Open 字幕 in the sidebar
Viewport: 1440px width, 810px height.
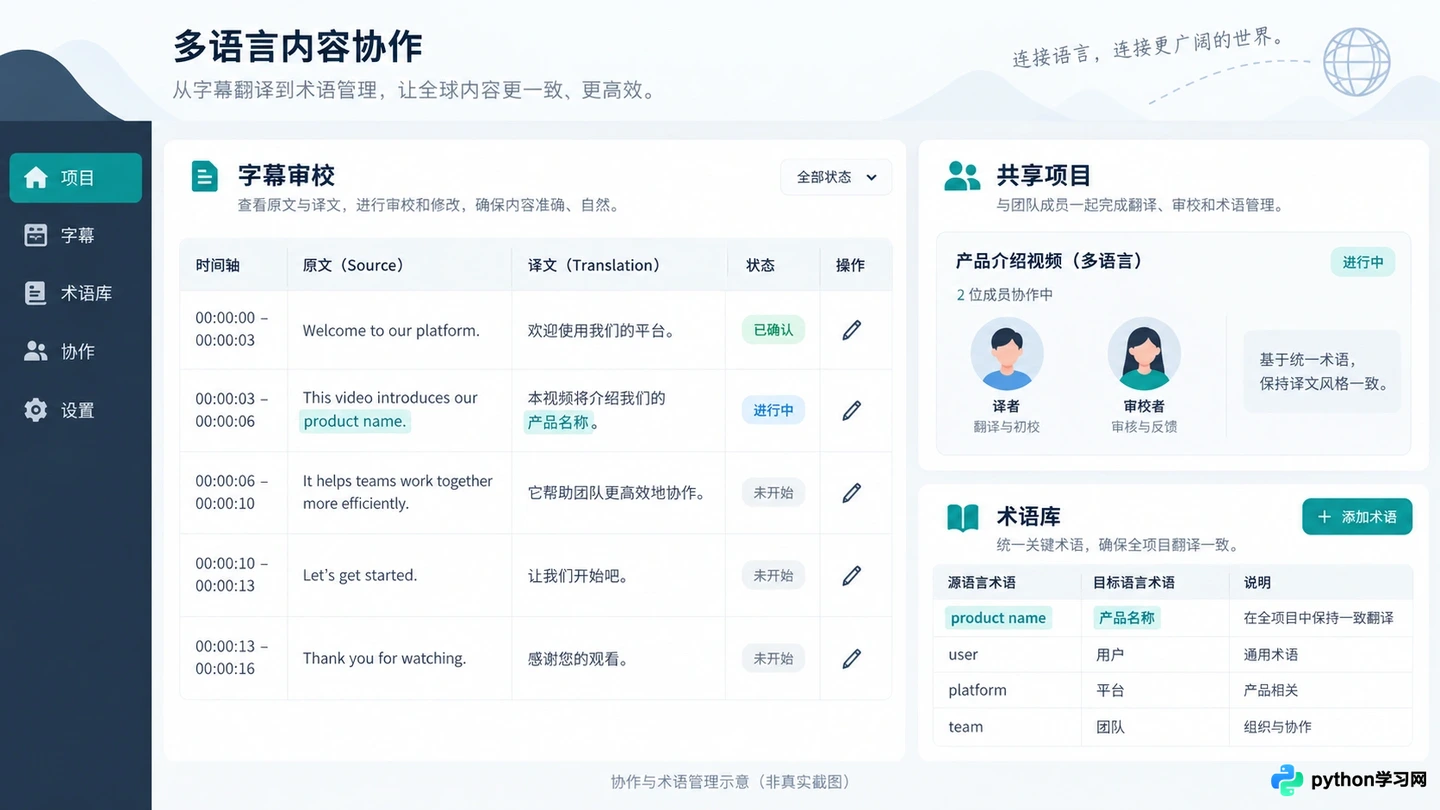[76, 236]
